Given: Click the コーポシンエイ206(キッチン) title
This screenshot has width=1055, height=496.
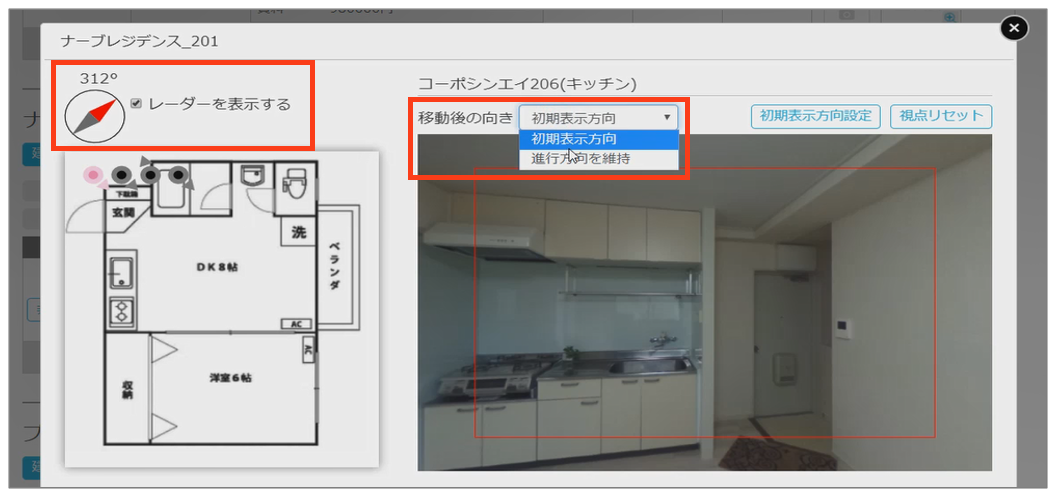Looking at the screenshot, I should (x=527, y=84).
